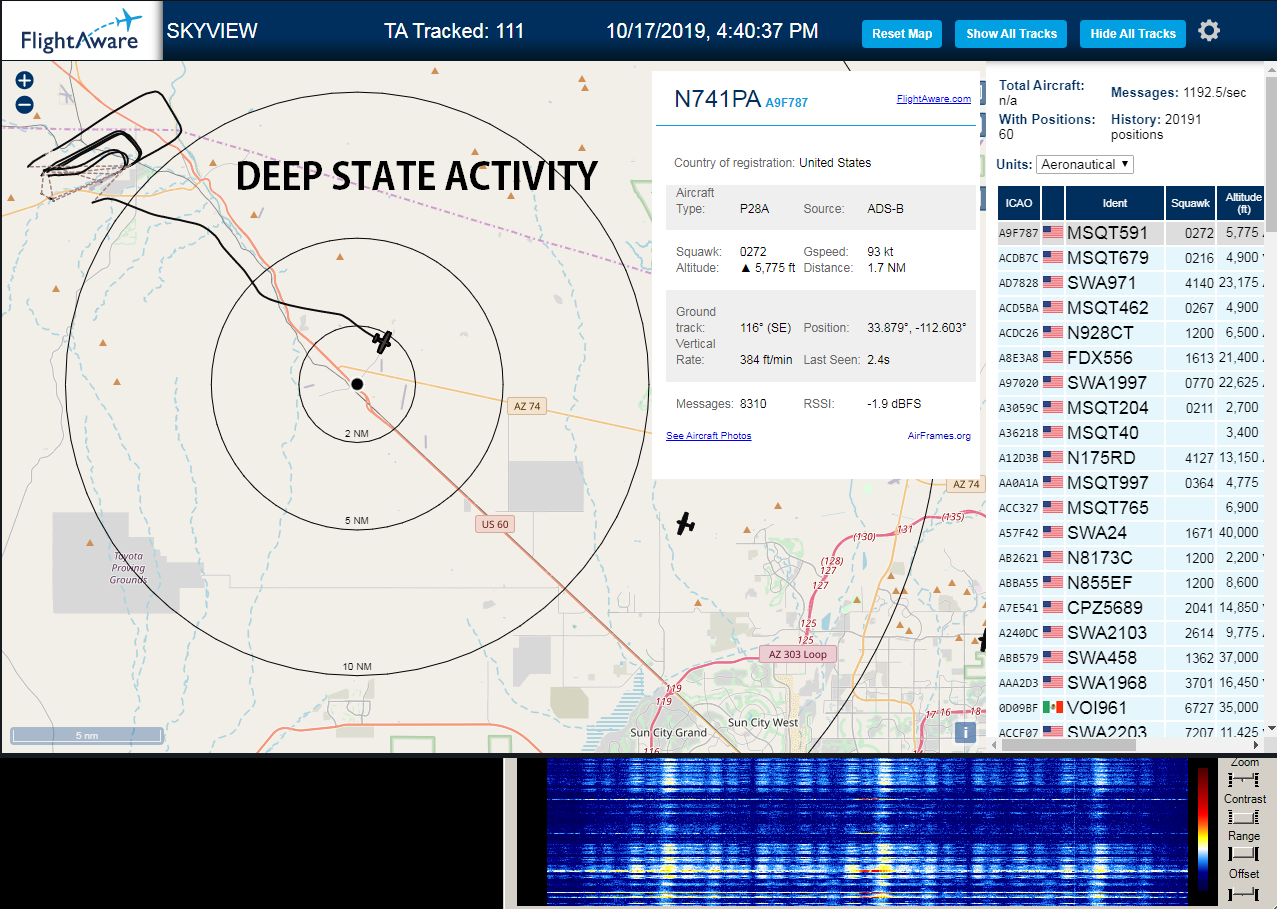1277x909 pixels.
Task: Select the SWA2103 aircraft row
Action: click(1131, 632)
